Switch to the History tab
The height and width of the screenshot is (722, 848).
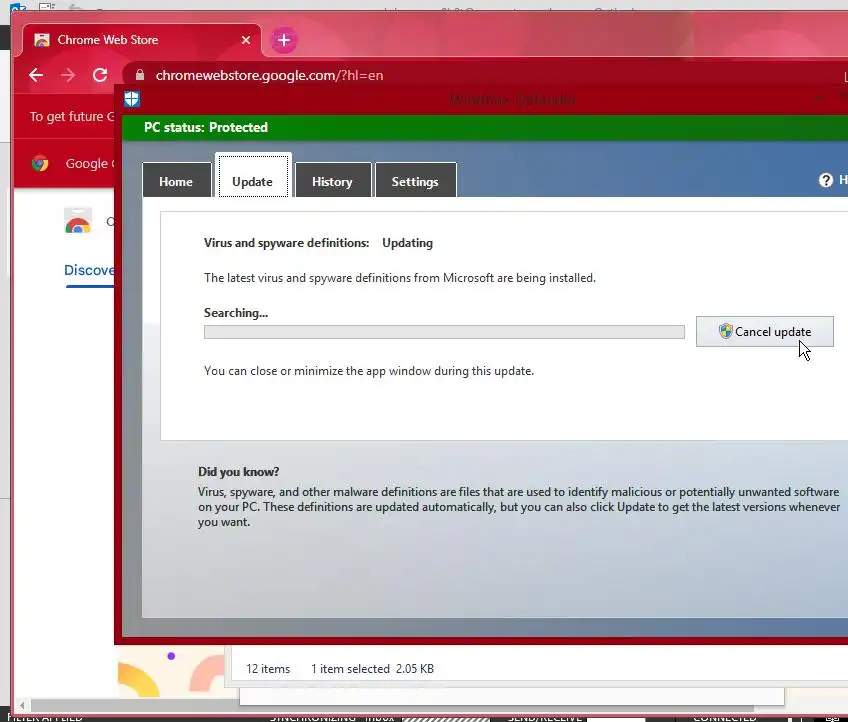(333, 180)
